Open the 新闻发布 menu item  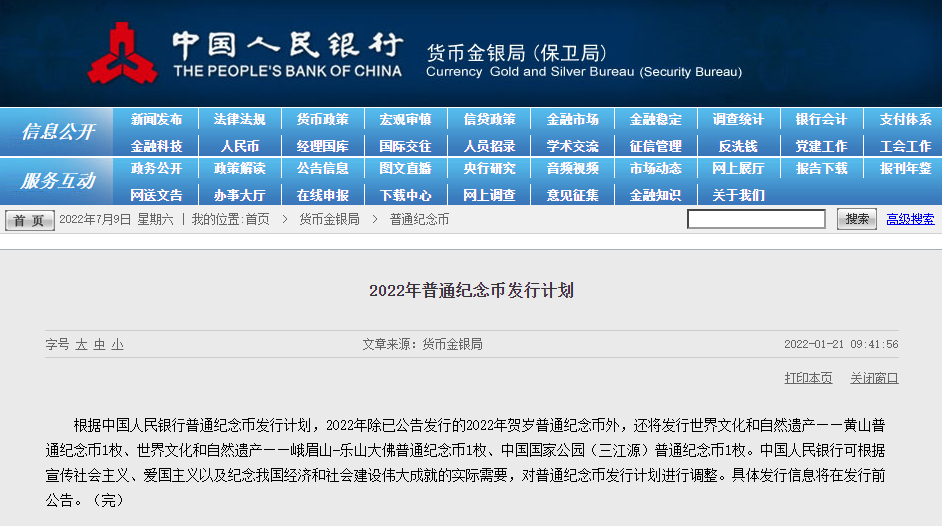pyautogui.click(x=156, y=119)
